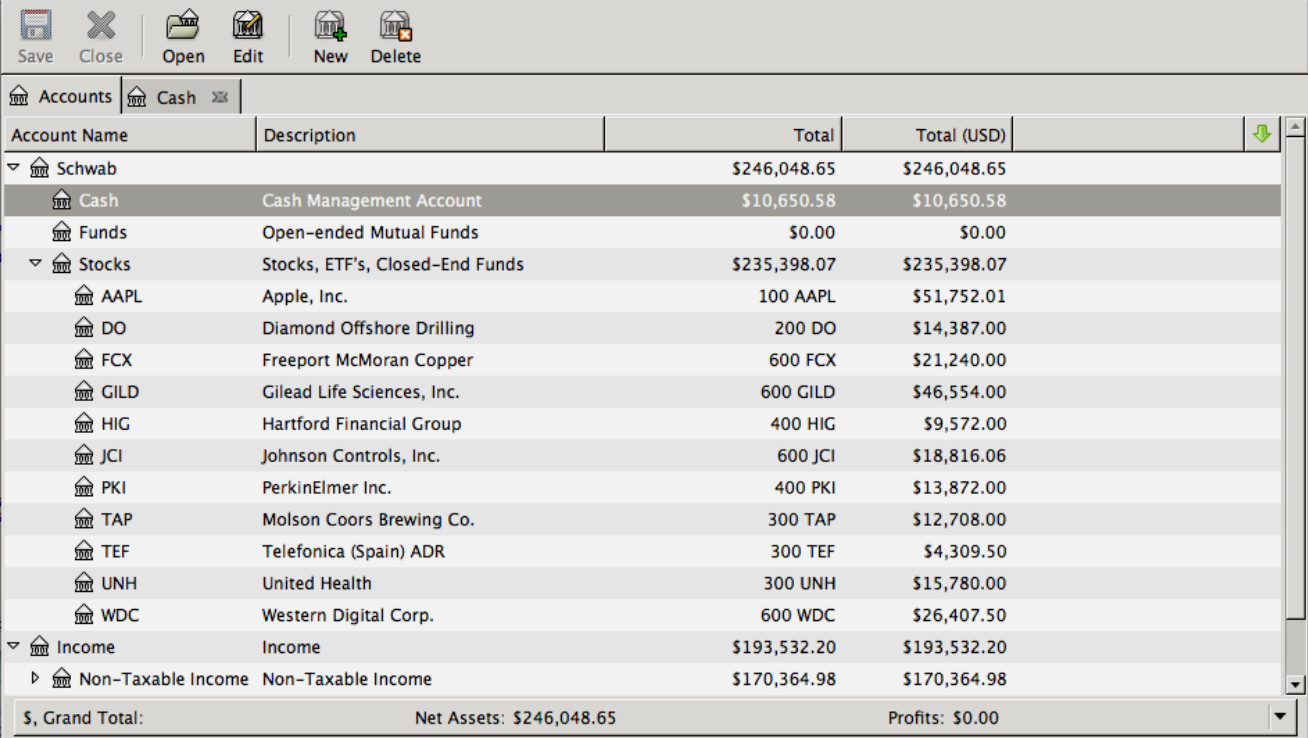Image resolution: width=1308 pixels, height=738 pixels.
Task: Collapse the Stocks sub-account
Action: [x=36, y=264]
